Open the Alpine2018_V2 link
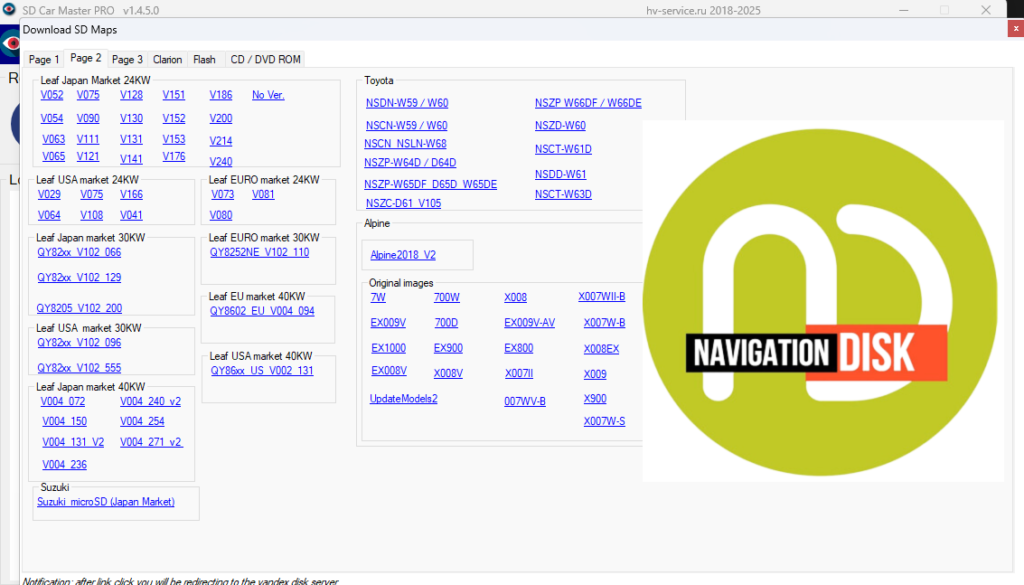The image size is (1024, 585). pyautogui.click(x=403, y=255)
